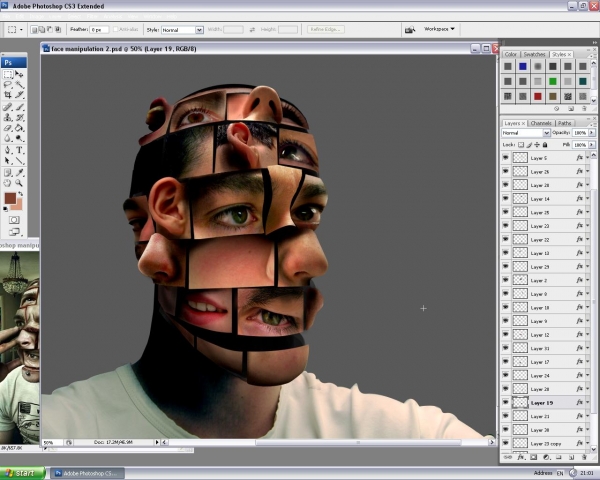Switch to the Color tab
Image resolution: width=600 pixels, height=480 pixels.
pos(510,54)
